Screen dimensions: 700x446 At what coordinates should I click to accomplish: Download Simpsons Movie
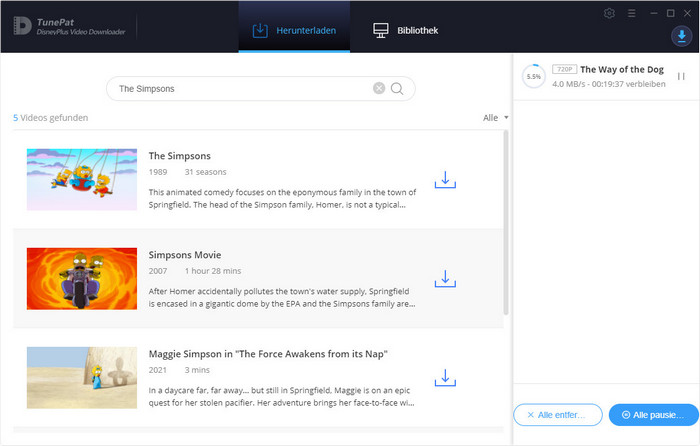(x=445, y=279)
